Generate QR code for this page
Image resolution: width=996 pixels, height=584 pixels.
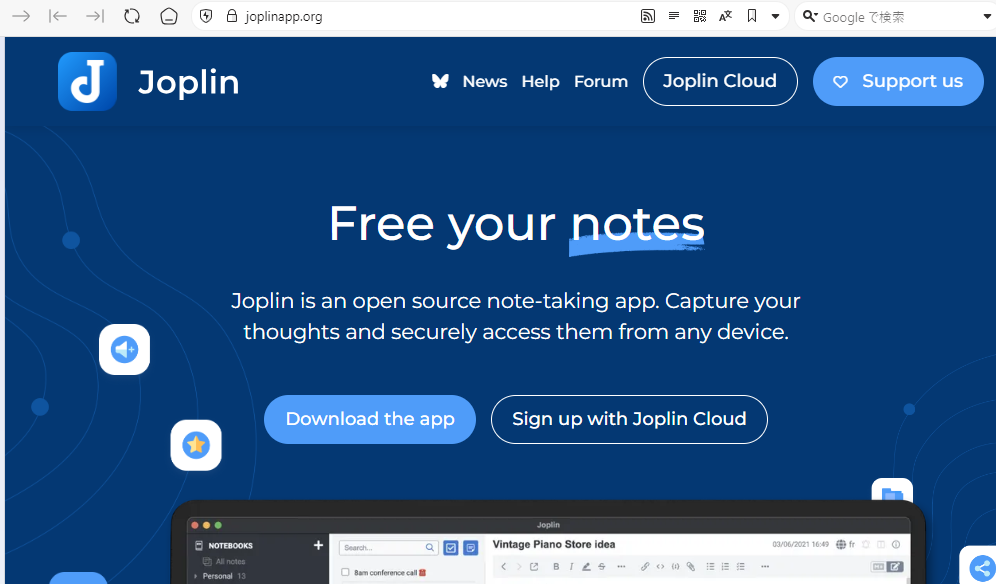[x=699, y=16]
